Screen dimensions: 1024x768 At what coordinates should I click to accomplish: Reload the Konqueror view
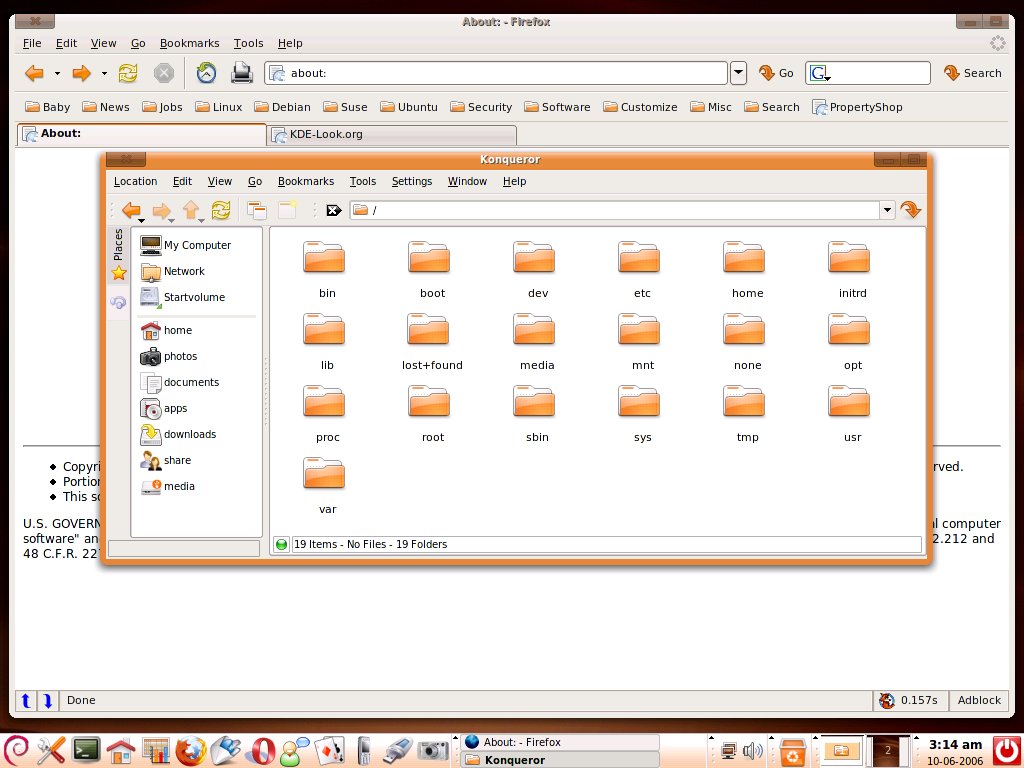point(221,210)
